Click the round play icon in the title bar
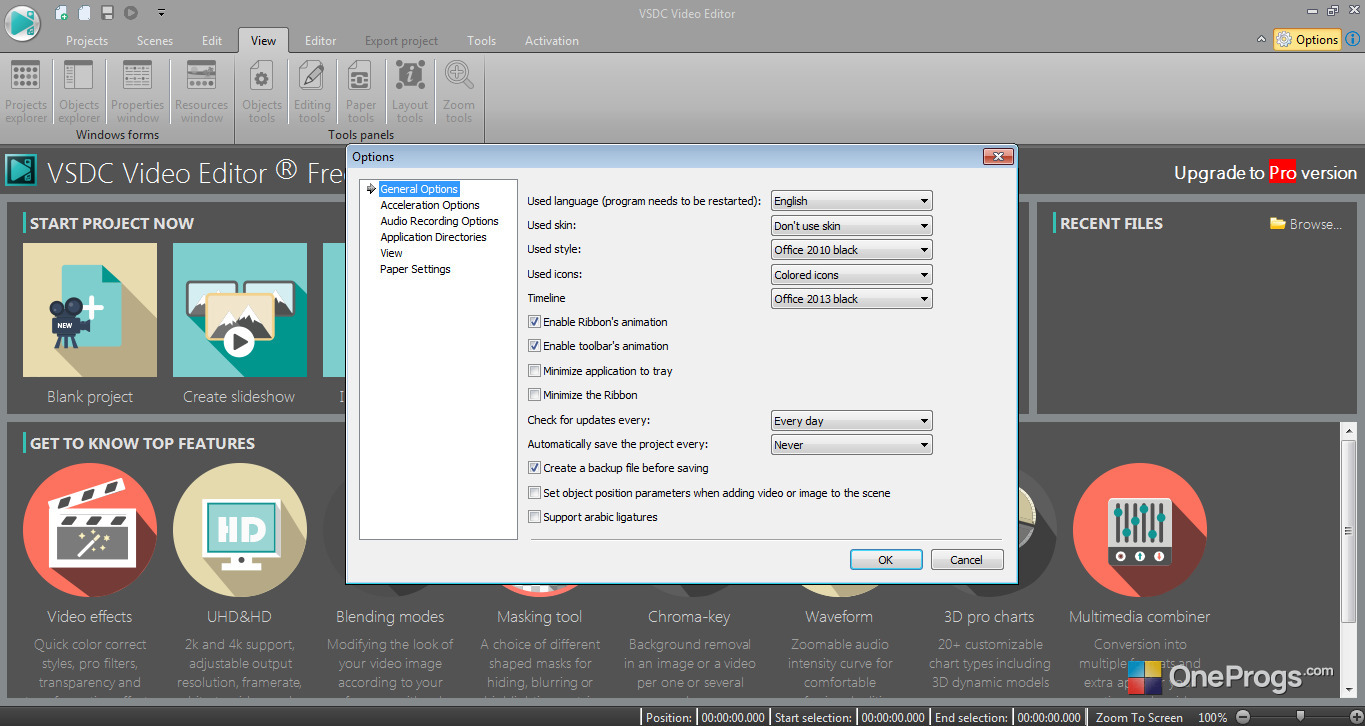Screen dimensions: 1365x726 coord(131,13)
